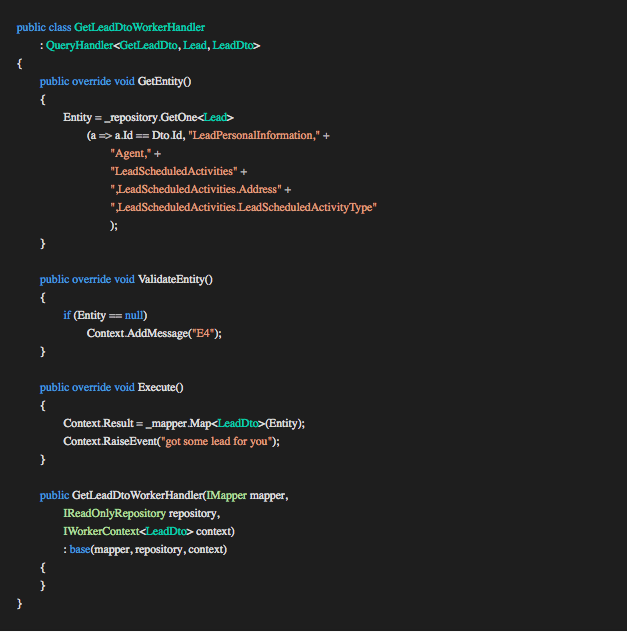Select the "E4" string literal
627x632 pixels.
coord(203,333)
